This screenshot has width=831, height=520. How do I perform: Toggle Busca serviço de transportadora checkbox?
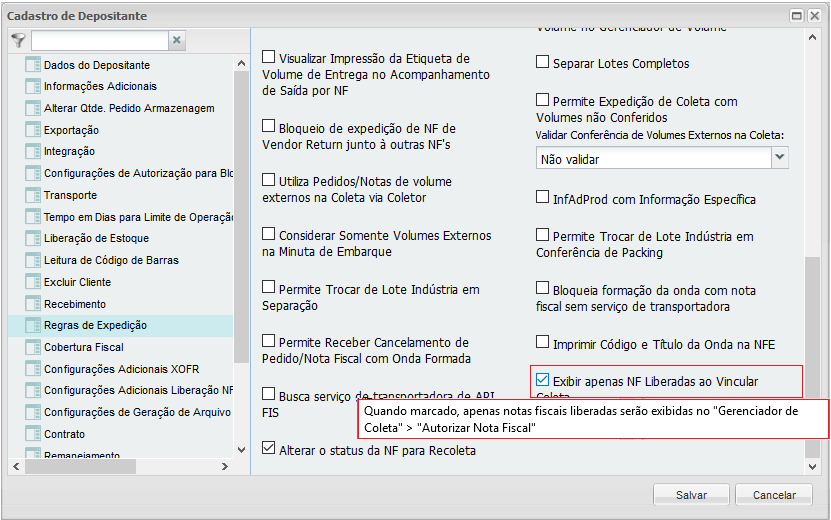pyautogui.click(x=269, y=394)
